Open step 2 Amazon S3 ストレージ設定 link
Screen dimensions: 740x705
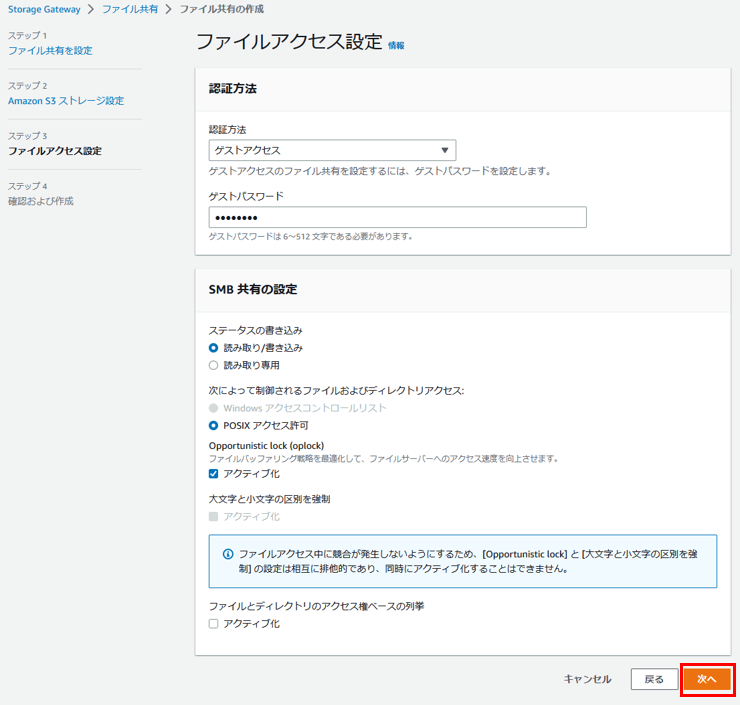tap(66, 101)
